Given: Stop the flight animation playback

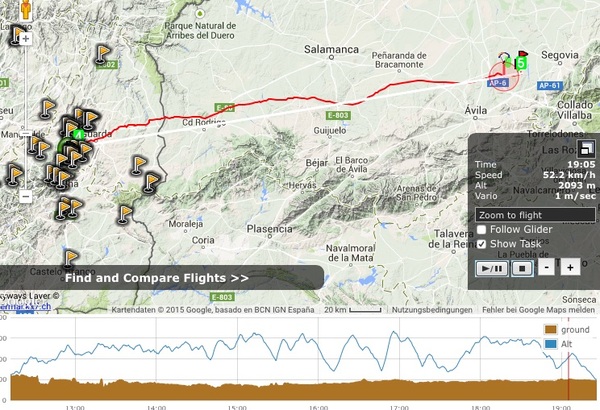Looking at the screenshot, I should (x=522, y=268).
